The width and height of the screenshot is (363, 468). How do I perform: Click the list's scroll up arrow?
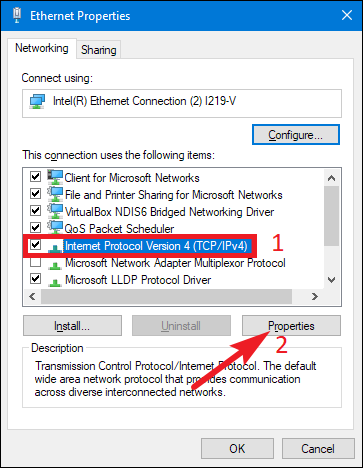tap(331, 178)
